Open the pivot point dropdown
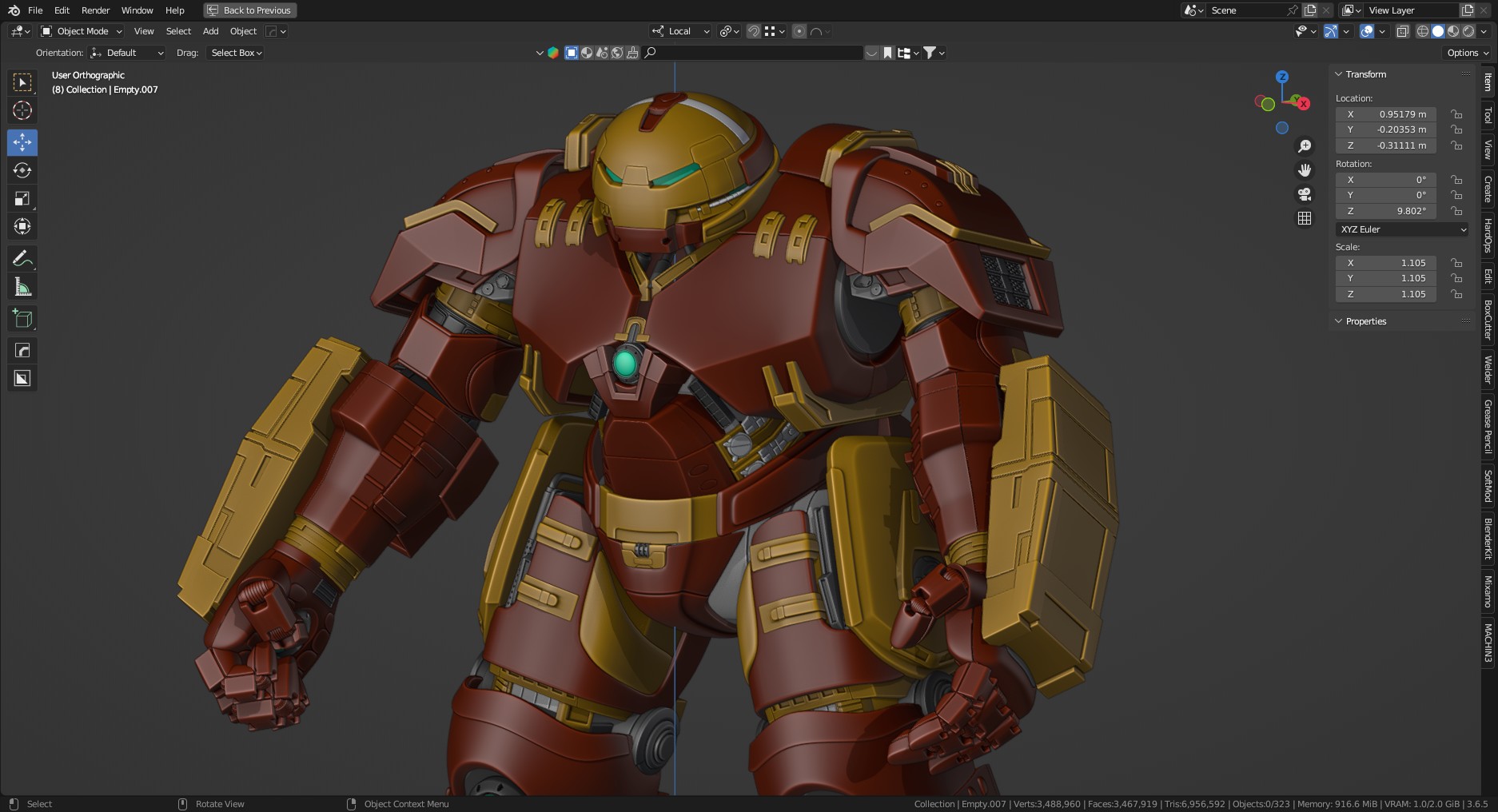1498x812 pixels. click(x=729, y=31)
